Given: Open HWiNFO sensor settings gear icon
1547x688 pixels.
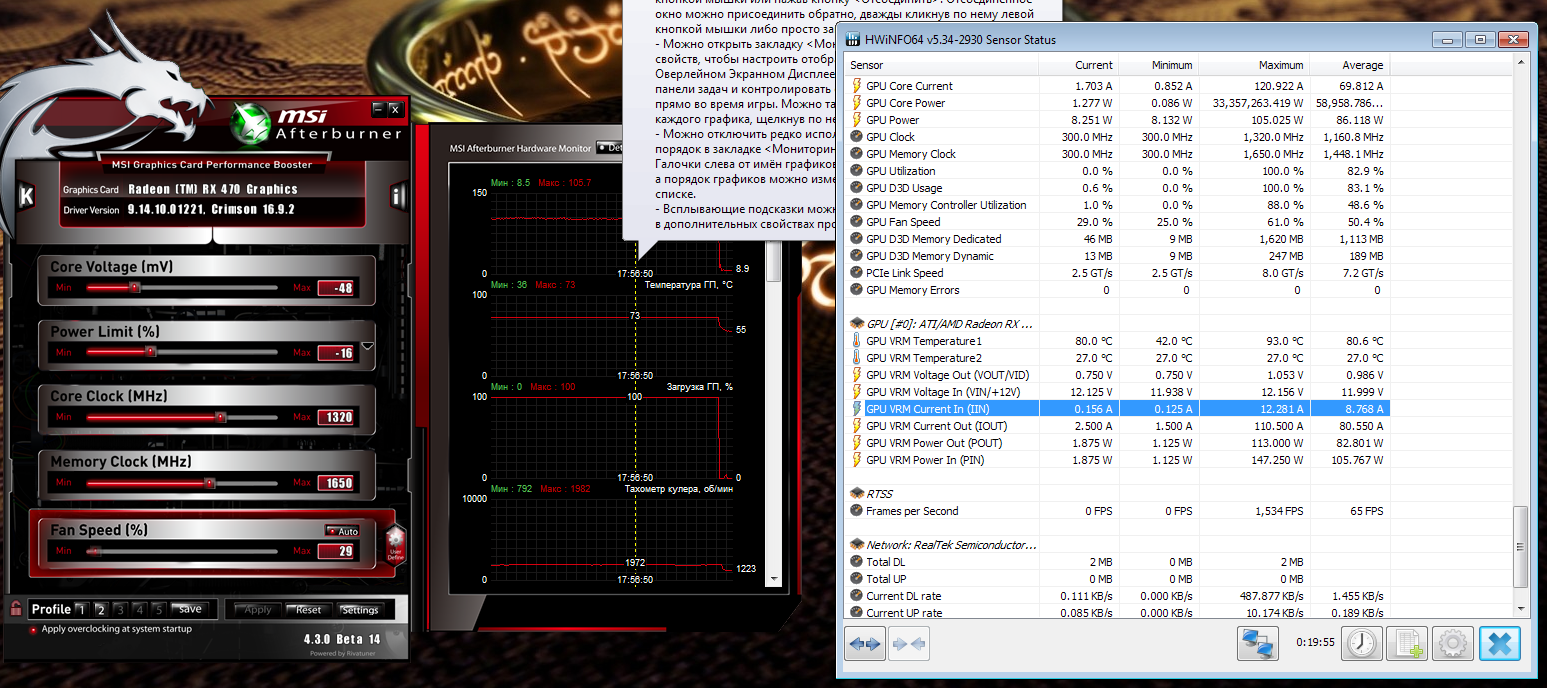Looking at the screenshot, I should pyautogui.click(x=1452, y=644).
